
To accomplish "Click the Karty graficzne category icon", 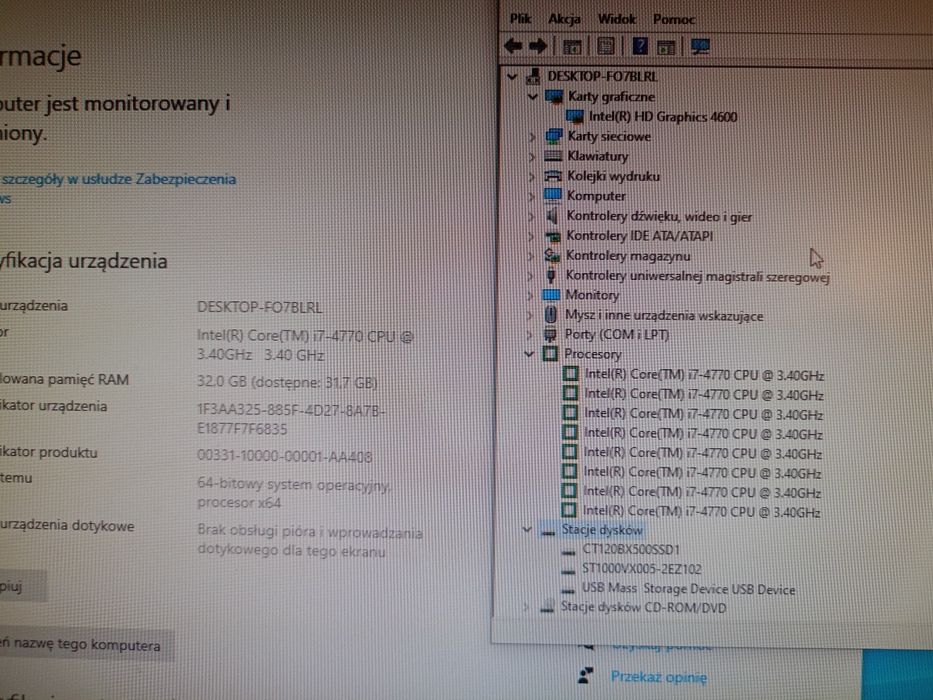I will 554,96.
